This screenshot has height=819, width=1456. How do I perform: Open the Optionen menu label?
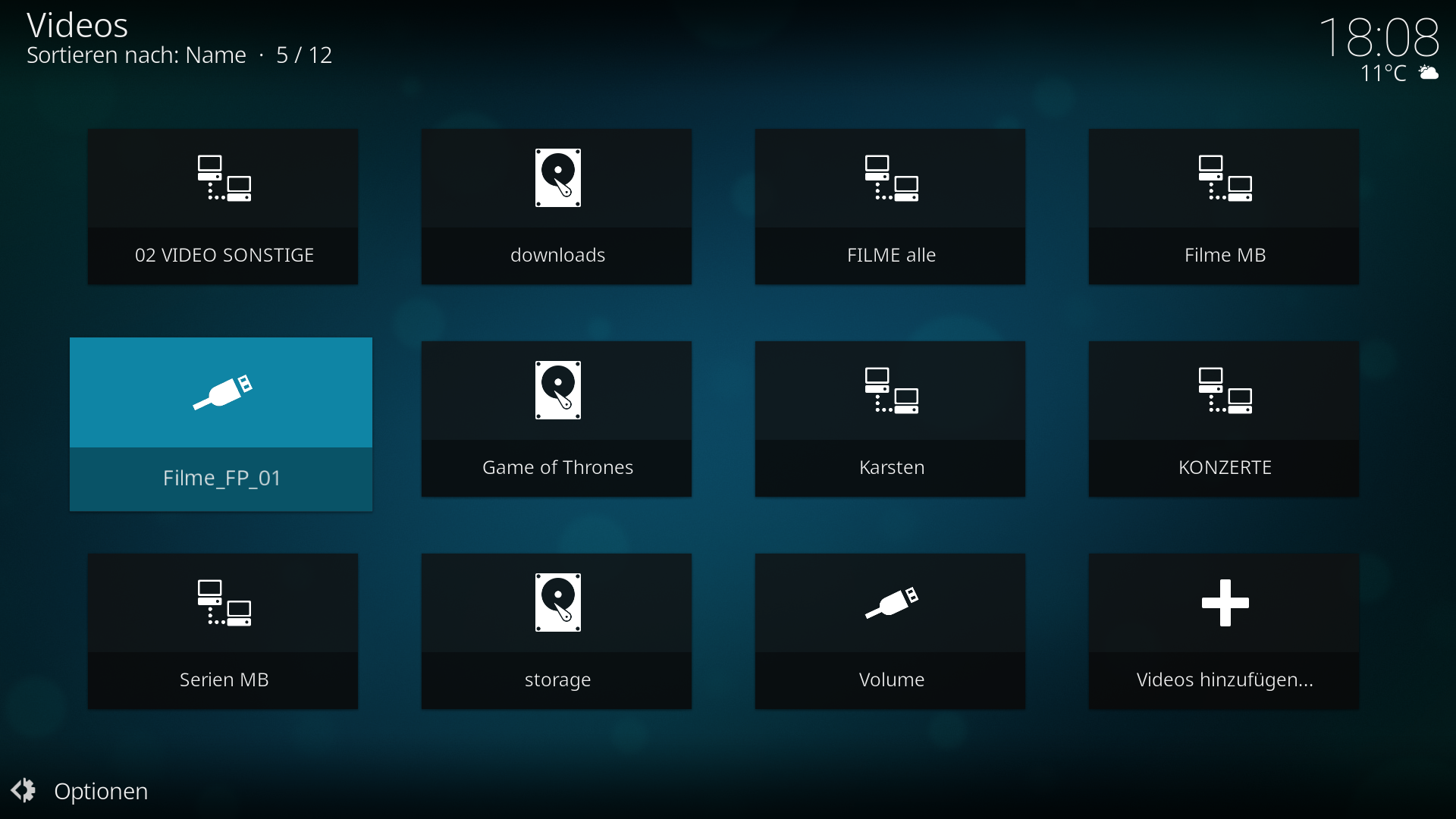(101, 791)
